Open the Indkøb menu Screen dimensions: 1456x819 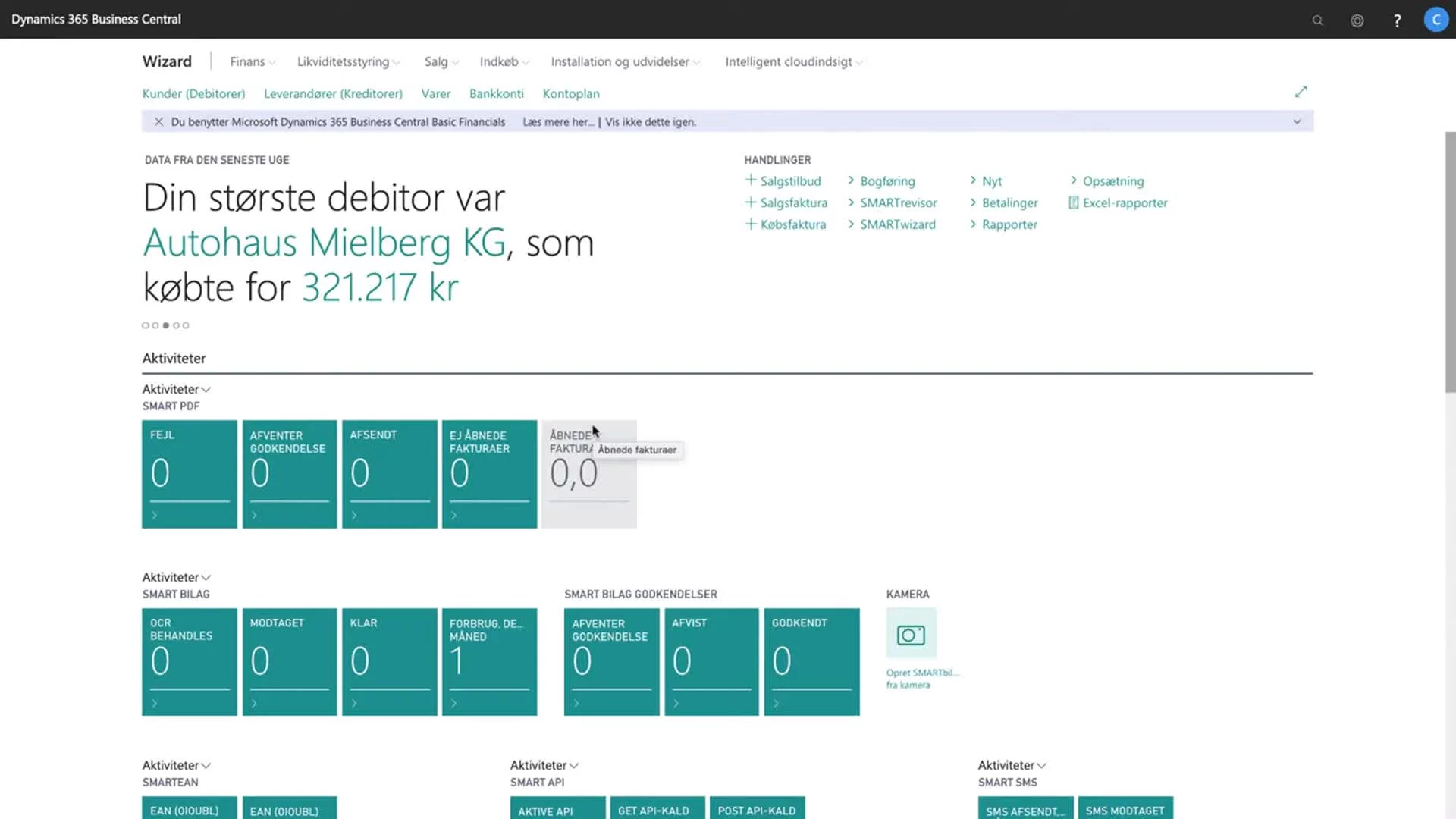coord(504,61)
